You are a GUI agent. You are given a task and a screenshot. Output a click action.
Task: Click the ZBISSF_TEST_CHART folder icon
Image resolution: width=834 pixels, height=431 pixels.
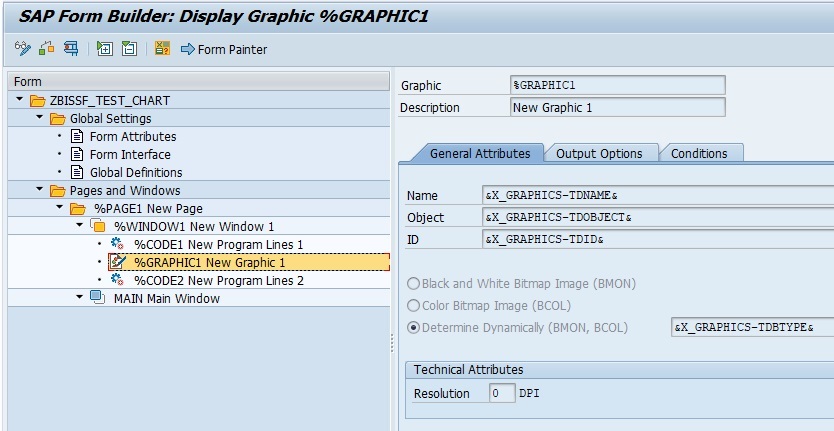pyautogui.click(x=37, y=101)
